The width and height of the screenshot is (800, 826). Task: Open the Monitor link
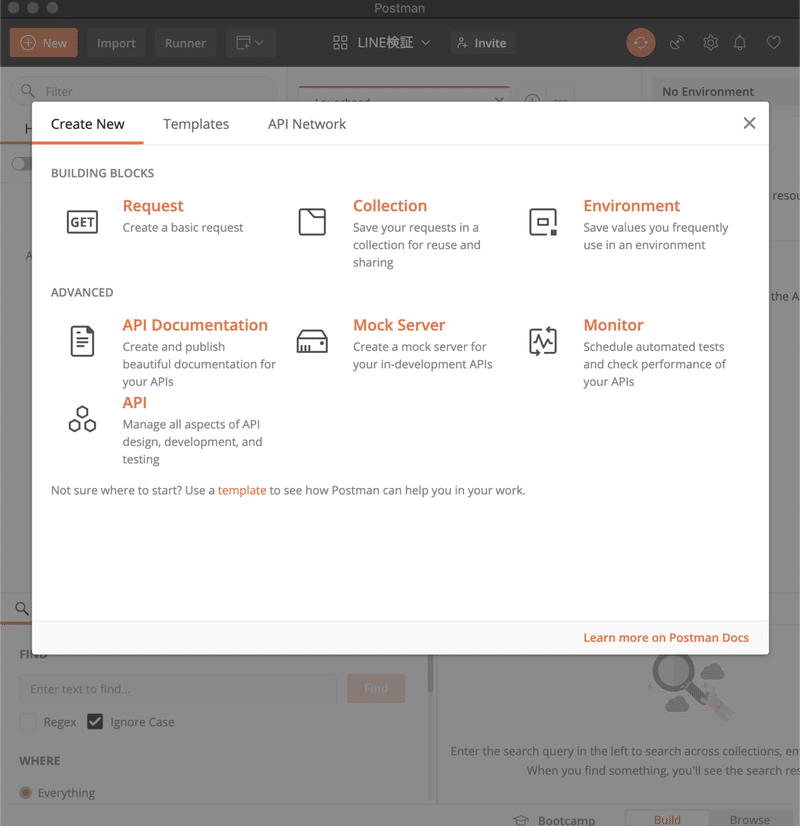[x=613, y=324]
